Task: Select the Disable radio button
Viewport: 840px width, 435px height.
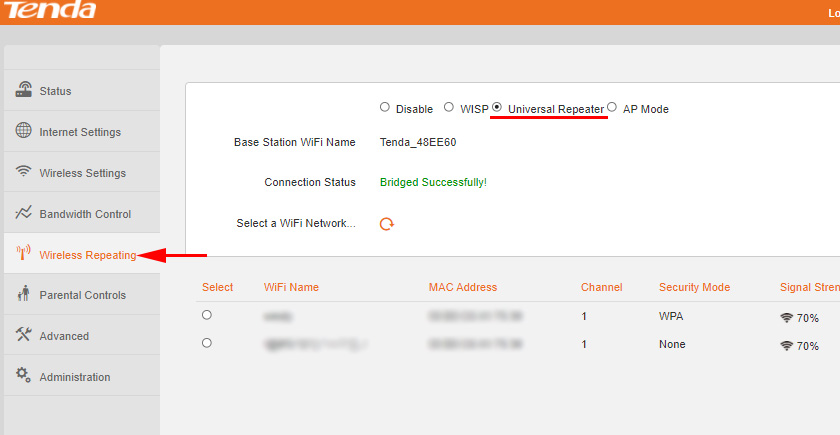Action: [385, 108]
